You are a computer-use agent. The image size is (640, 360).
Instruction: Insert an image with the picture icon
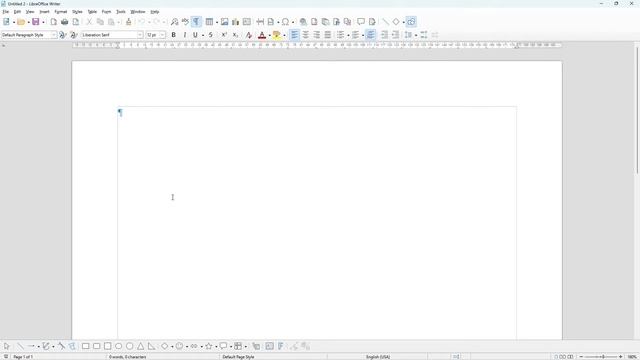[x=224, y=22]
